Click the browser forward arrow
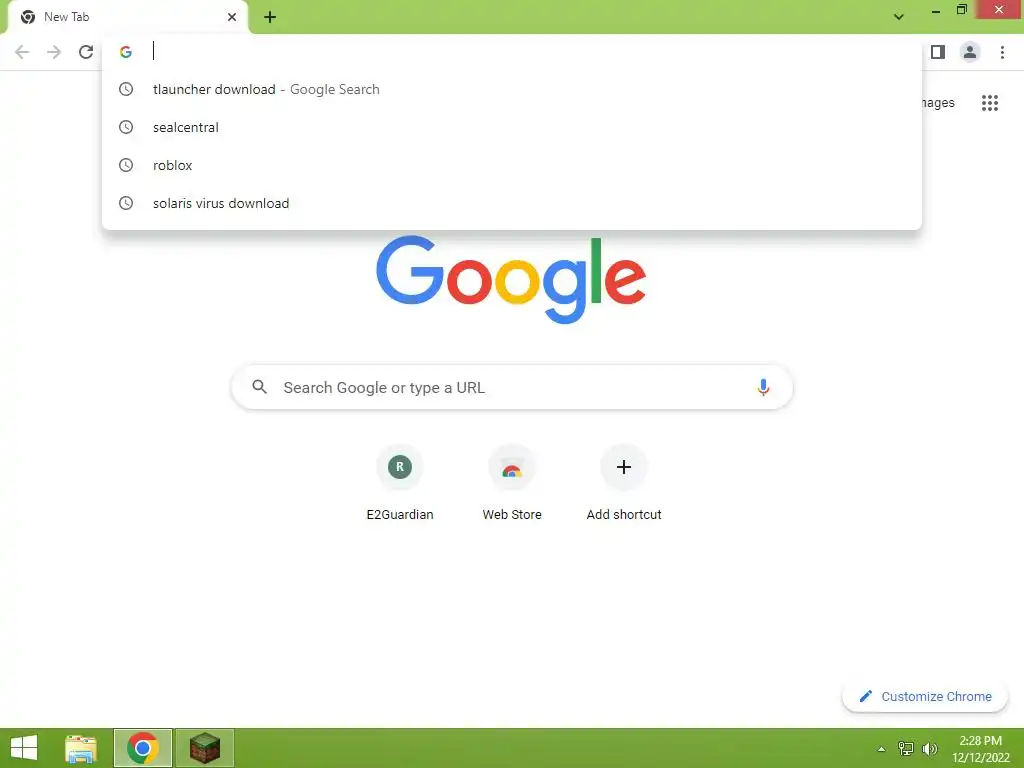1024x768 pixels. (54, 52)
